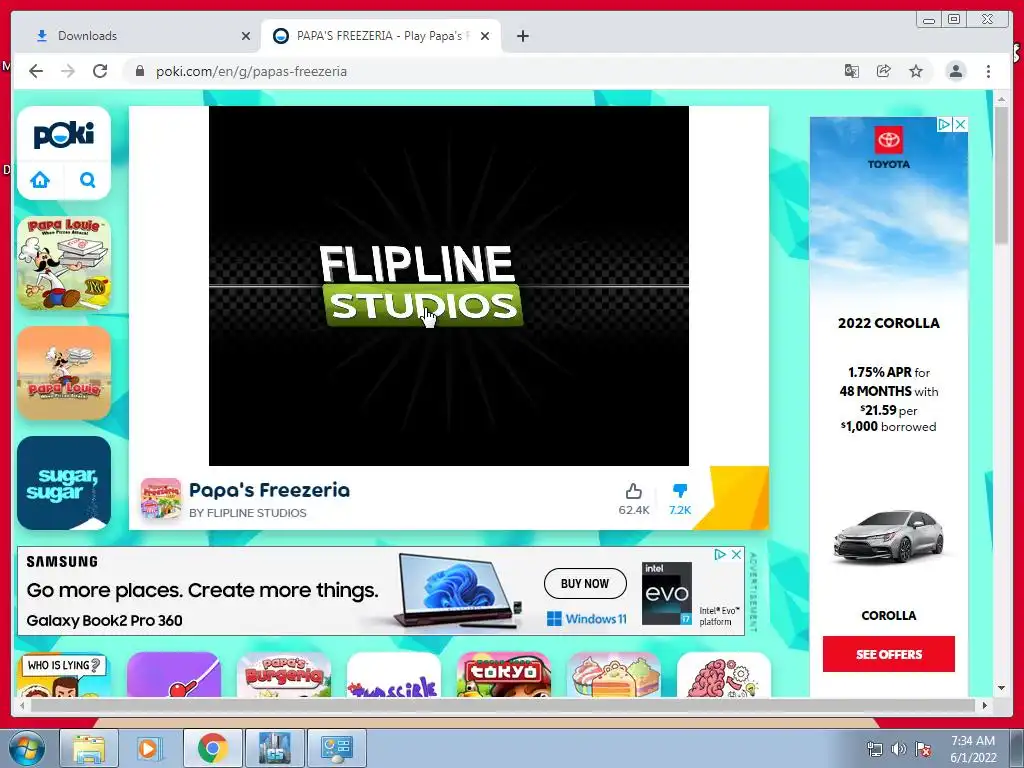Open Poki search magnifier icon
Viewport: 1024px width, 768px height.
[x=88, y=180]
